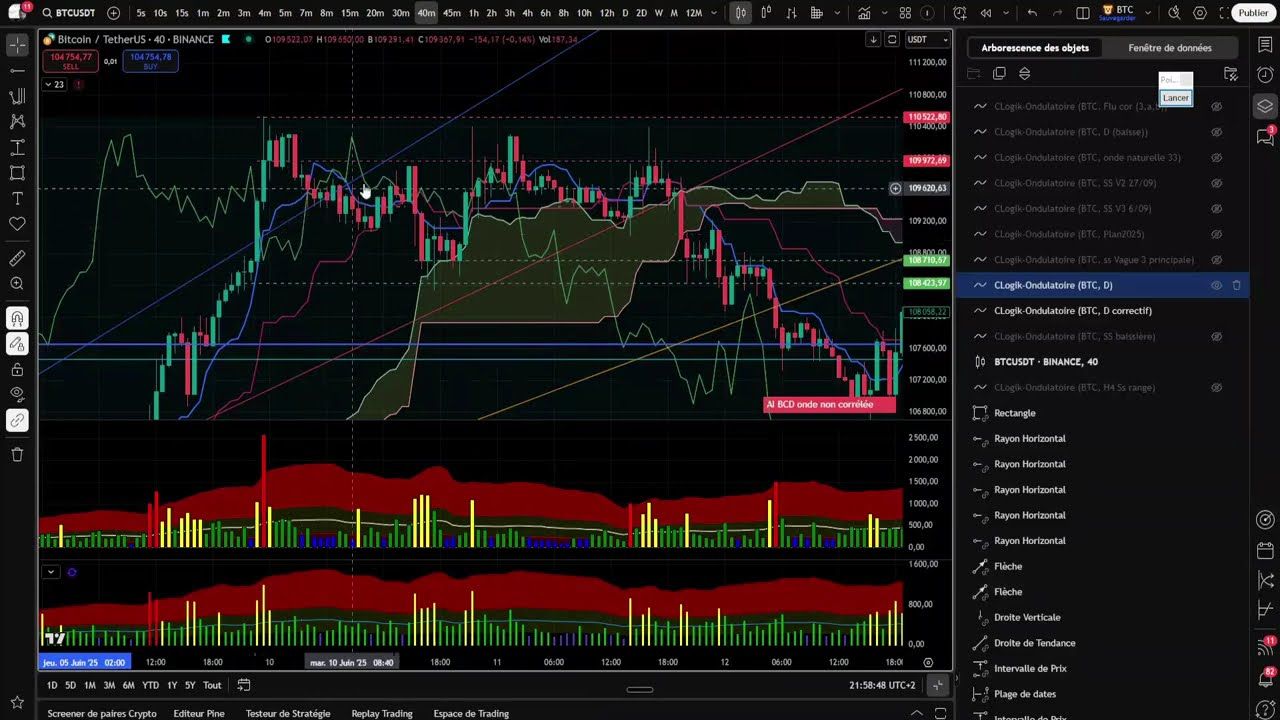Click the blue BUY price button
1280x720 pixels.
click(x=150, y=61)
